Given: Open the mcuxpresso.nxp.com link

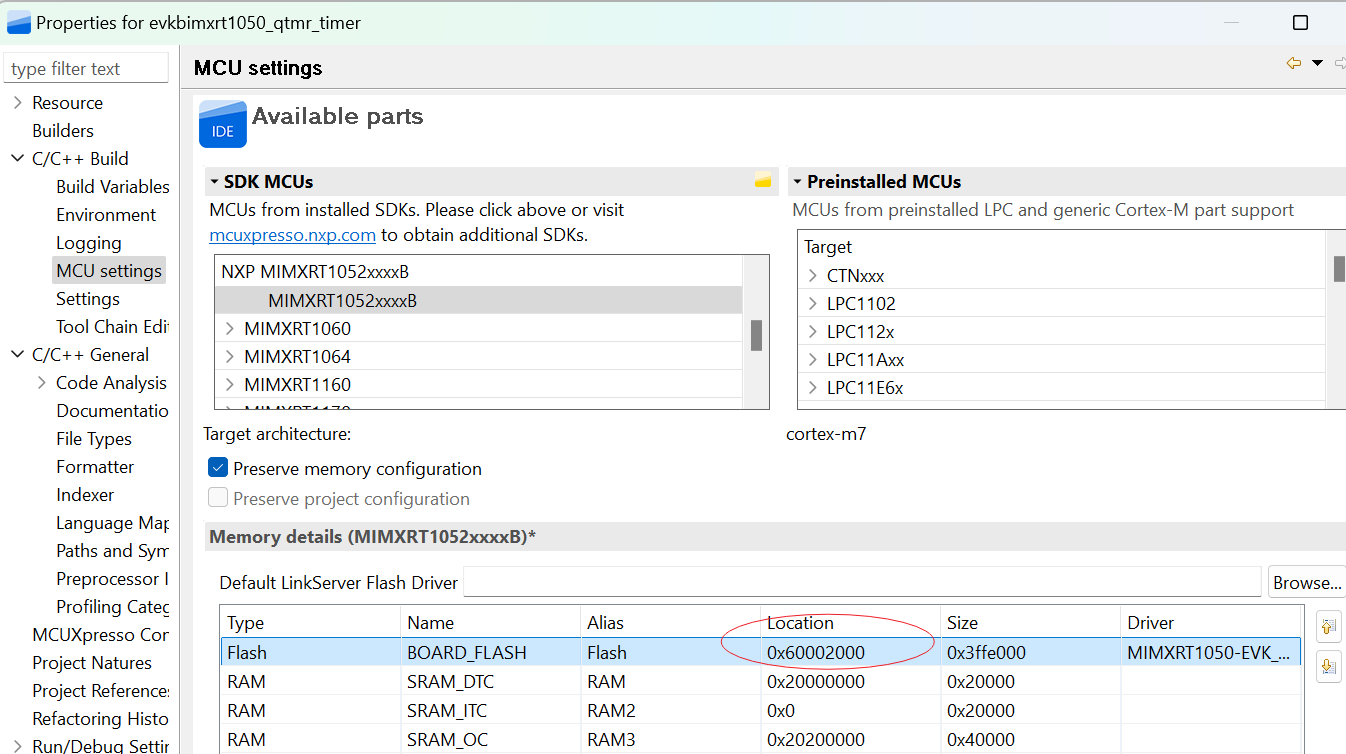Looking at the screenshot, I should coord(292,236).
